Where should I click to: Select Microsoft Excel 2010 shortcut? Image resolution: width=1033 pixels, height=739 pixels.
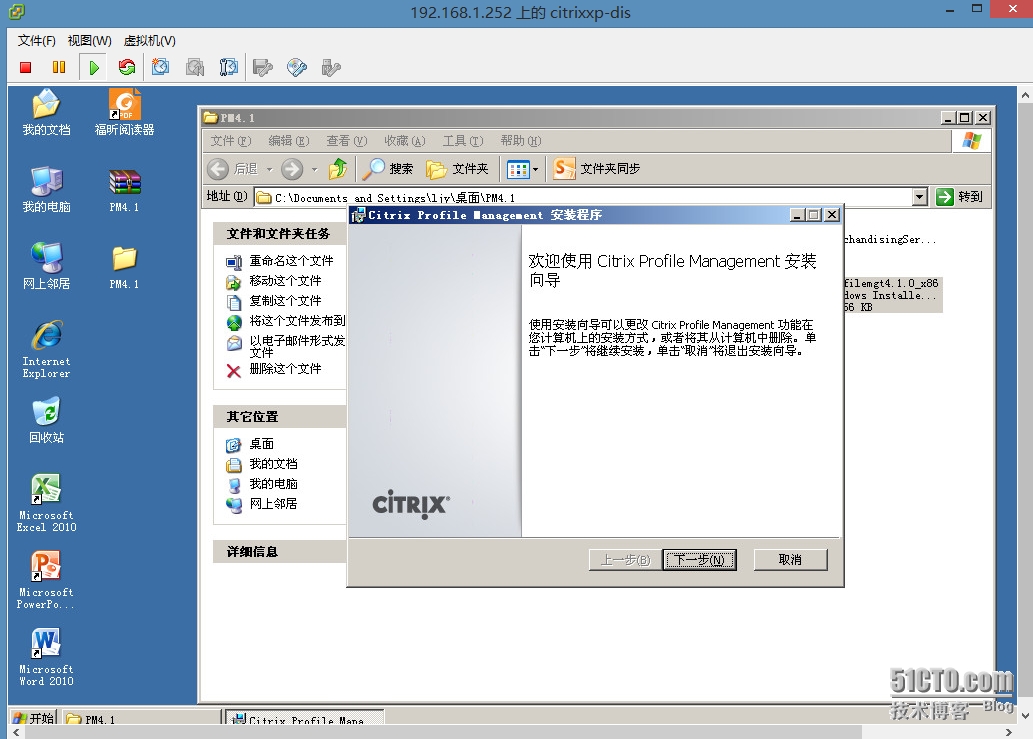(x=46, y=503)
